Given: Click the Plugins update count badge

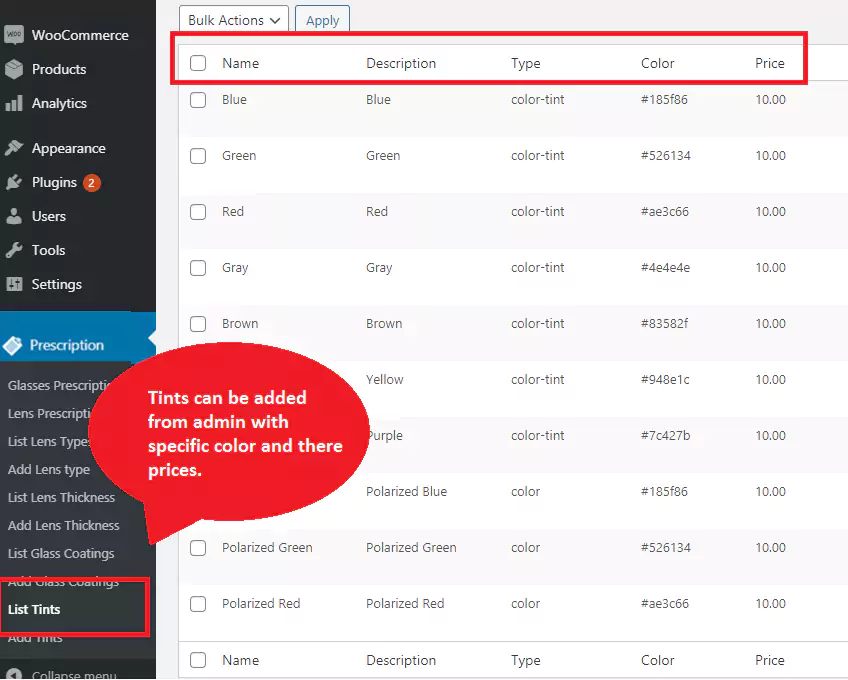Looking at the screenshot, I should pyautogui.click(x=91, y=183).
